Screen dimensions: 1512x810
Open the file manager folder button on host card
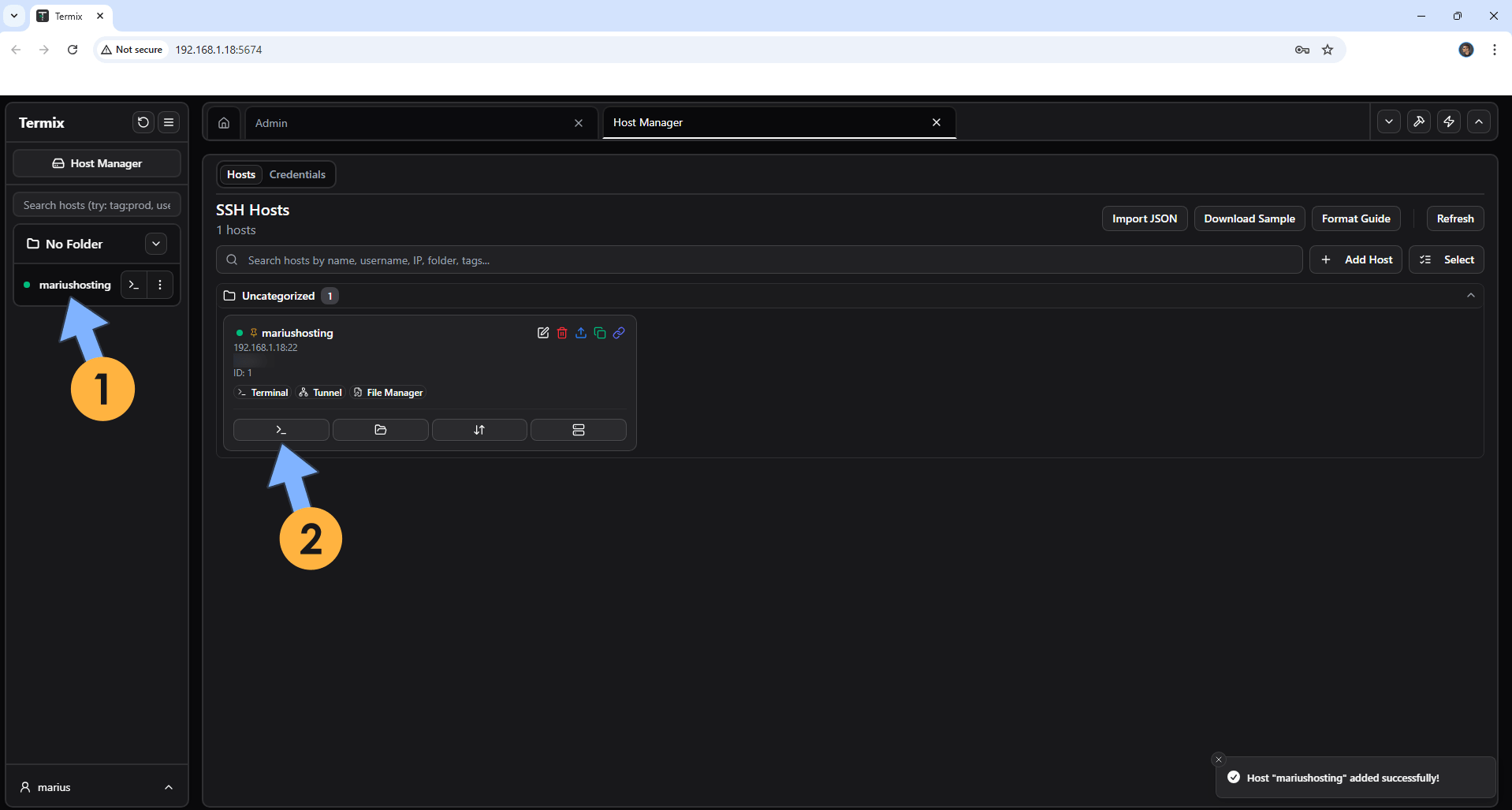[x=380, y=430]
